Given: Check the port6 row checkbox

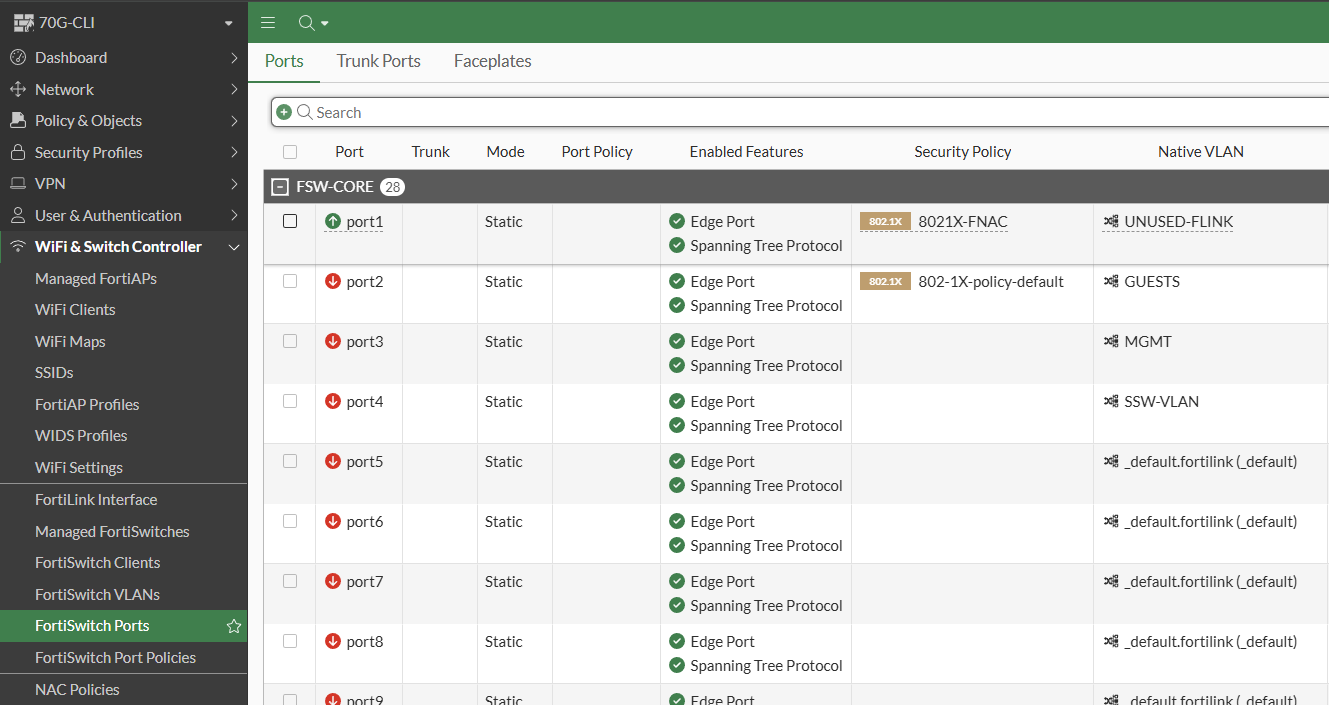Looking at the screenshot, I should tap(290, 521).
